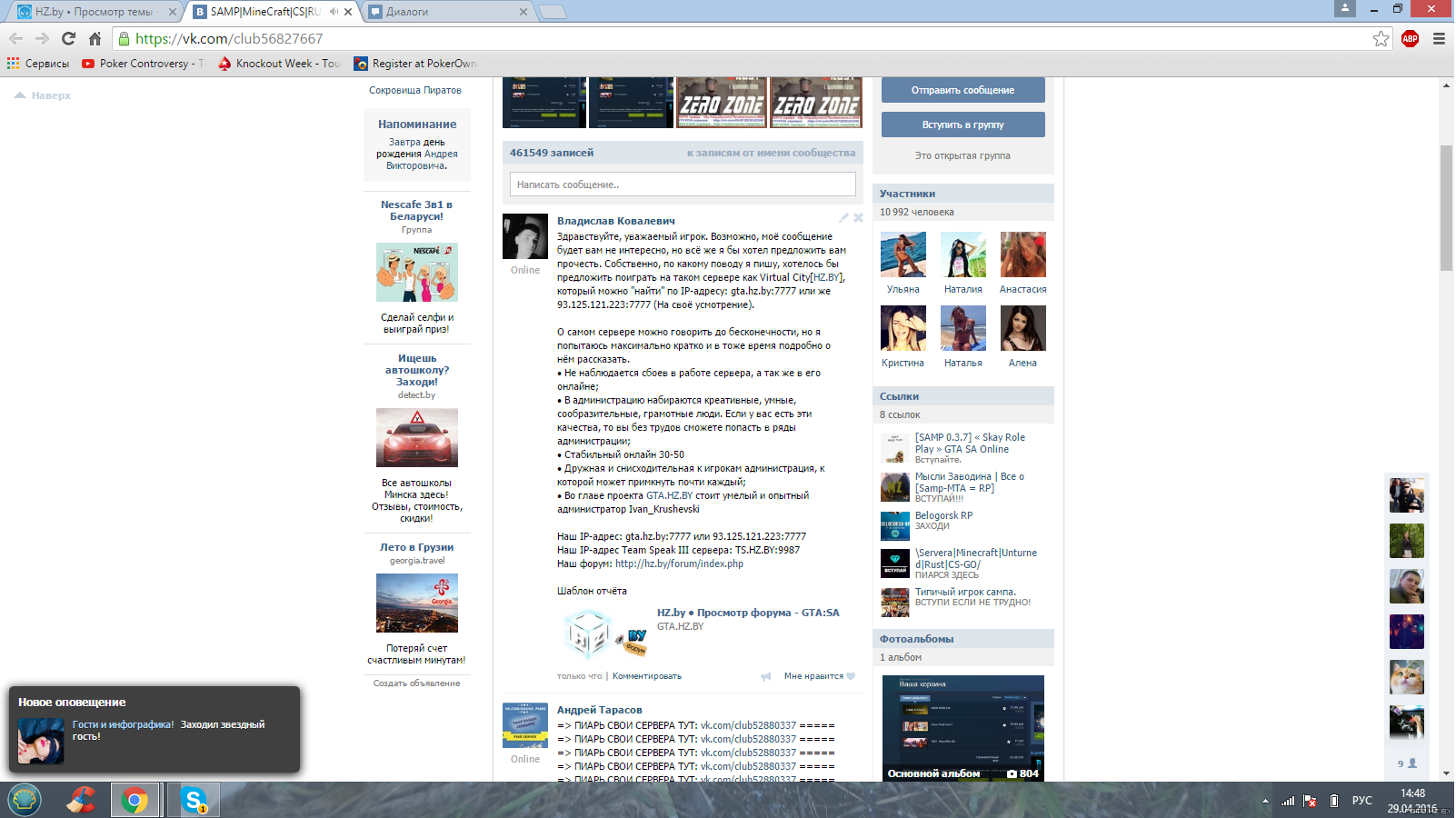
Task: Open Ульяна's profile photo
Action: point(903,254)
